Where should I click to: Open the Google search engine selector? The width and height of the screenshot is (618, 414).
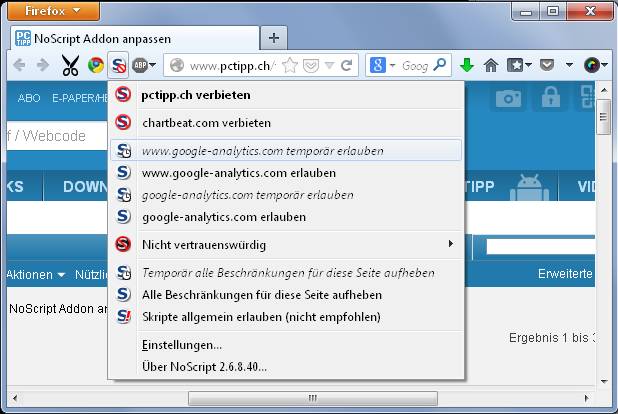coord(382,65)
